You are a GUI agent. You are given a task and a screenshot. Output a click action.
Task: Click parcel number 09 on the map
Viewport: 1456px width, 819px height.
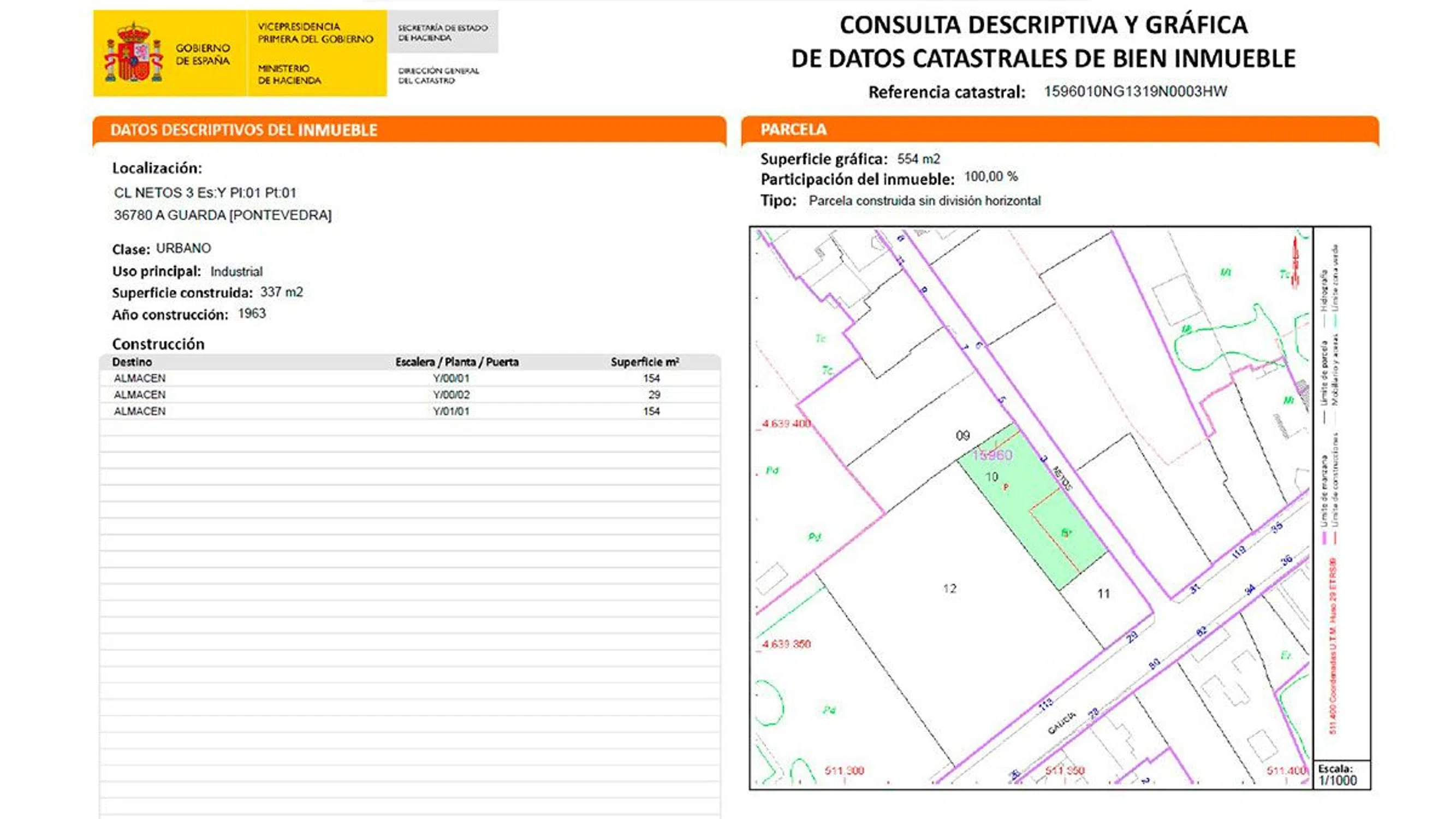(962, 435)
